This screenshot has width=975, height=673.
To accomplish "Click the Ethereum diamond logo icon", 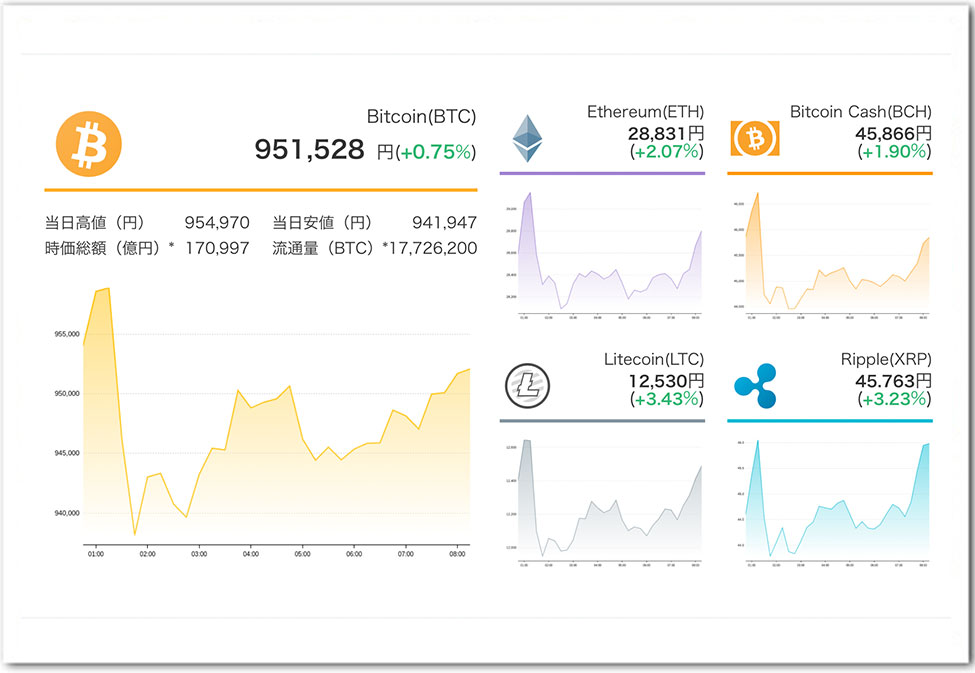I will pyautogui.click(x=527, y=138).
